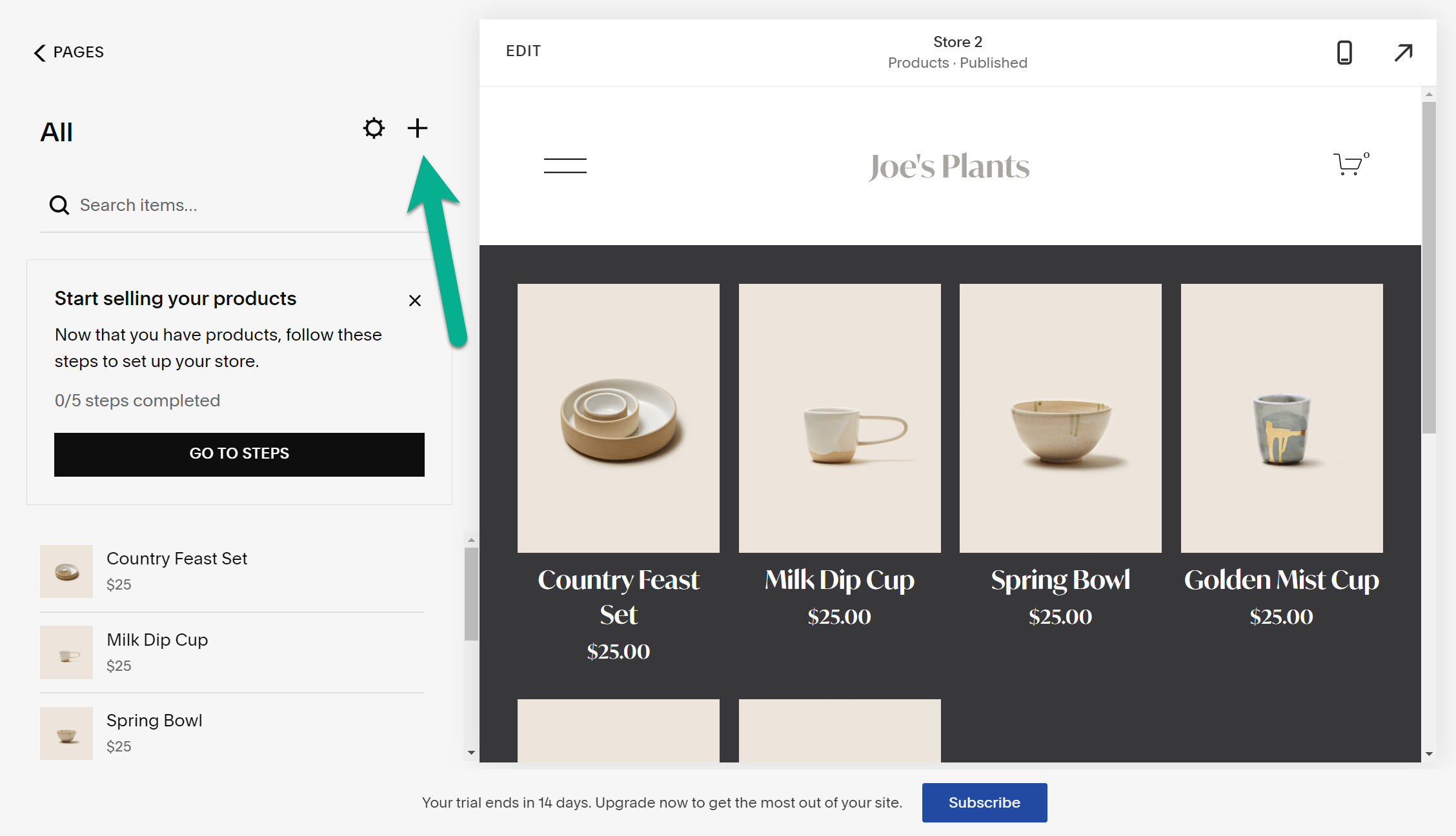Click product list scrollbar down arrow

click(x=471, y=752)
